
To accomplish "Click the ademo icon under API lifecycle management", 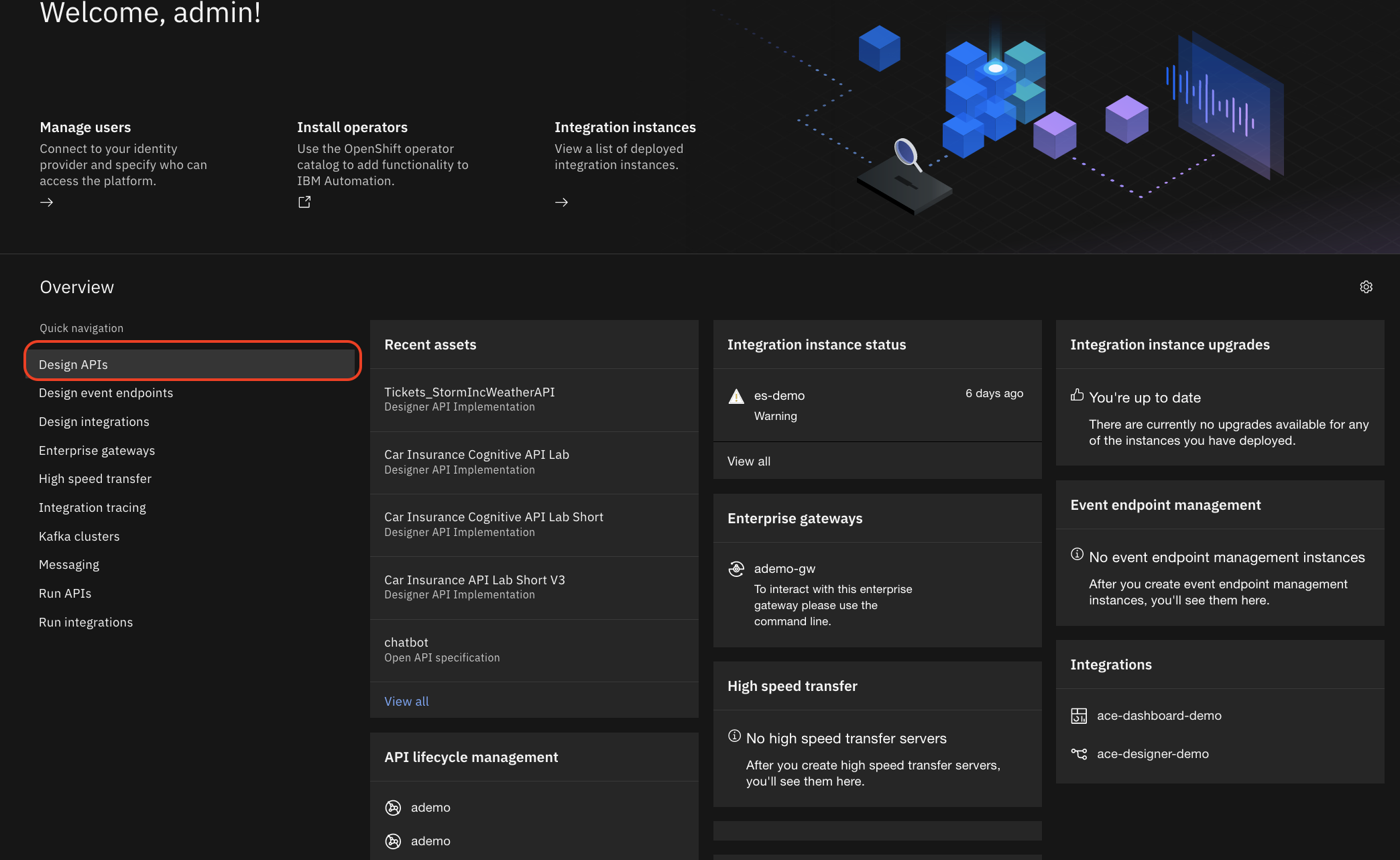I will (x=393, y=807).
